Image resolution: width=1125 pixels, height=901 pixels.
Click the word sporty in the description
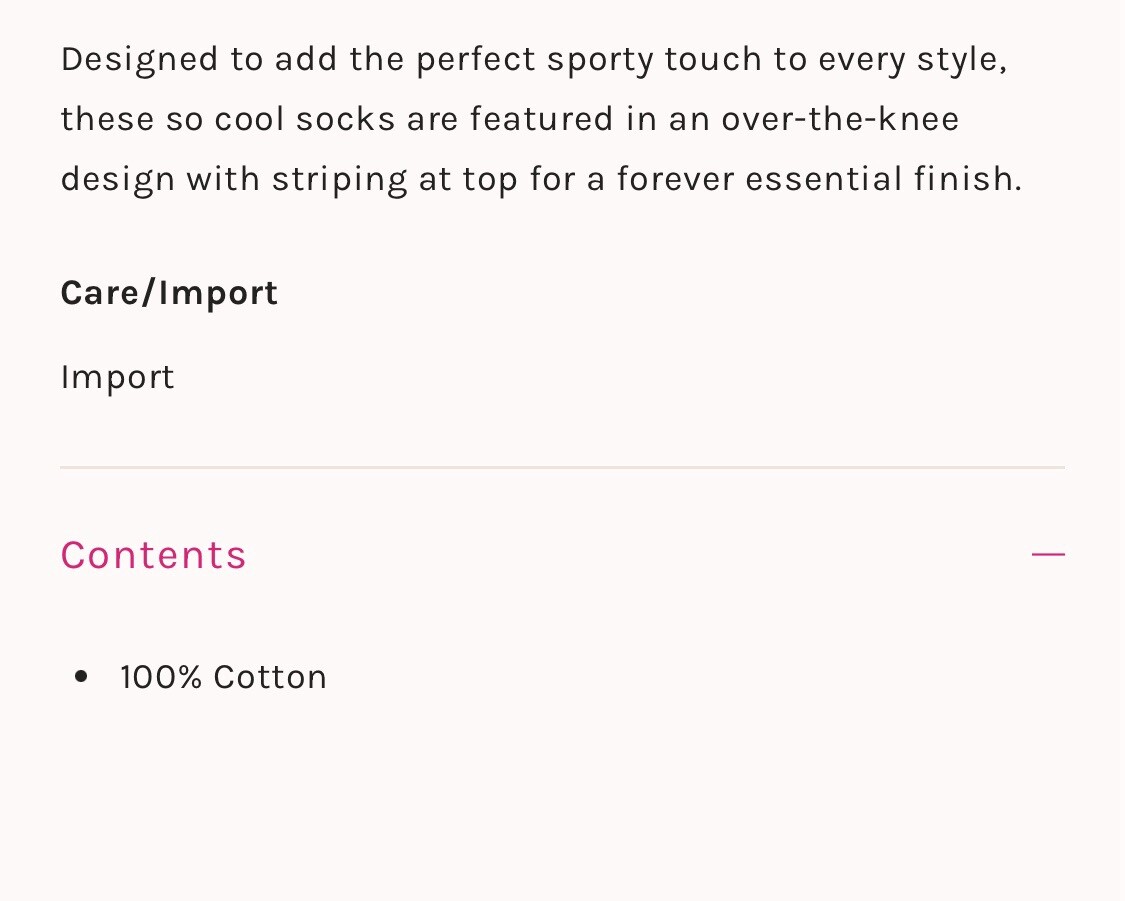pyautogui.click(x=601, y=59)
